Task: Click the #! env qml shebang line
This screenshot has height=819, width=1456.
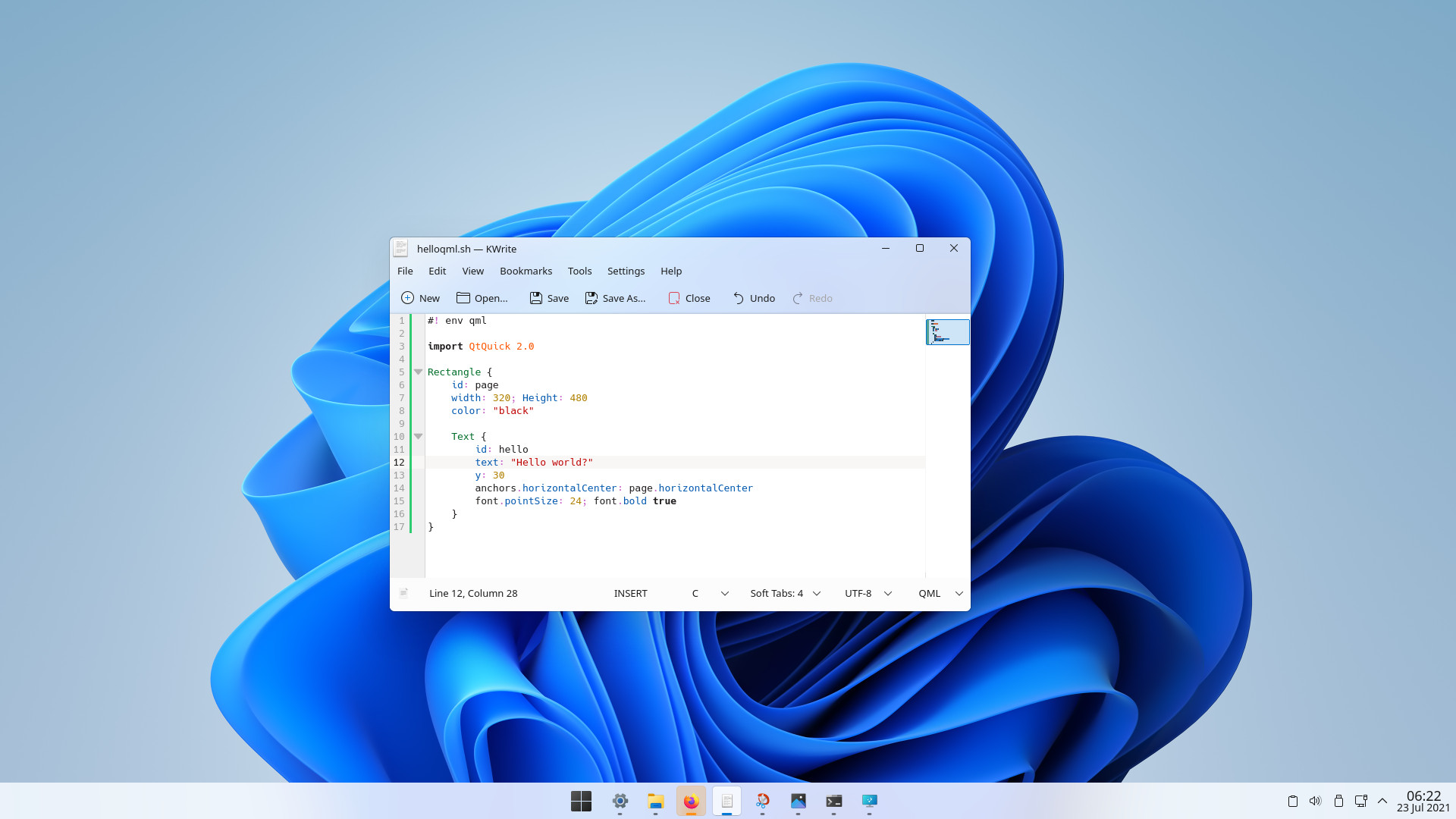Action: (x=457, y=320)
